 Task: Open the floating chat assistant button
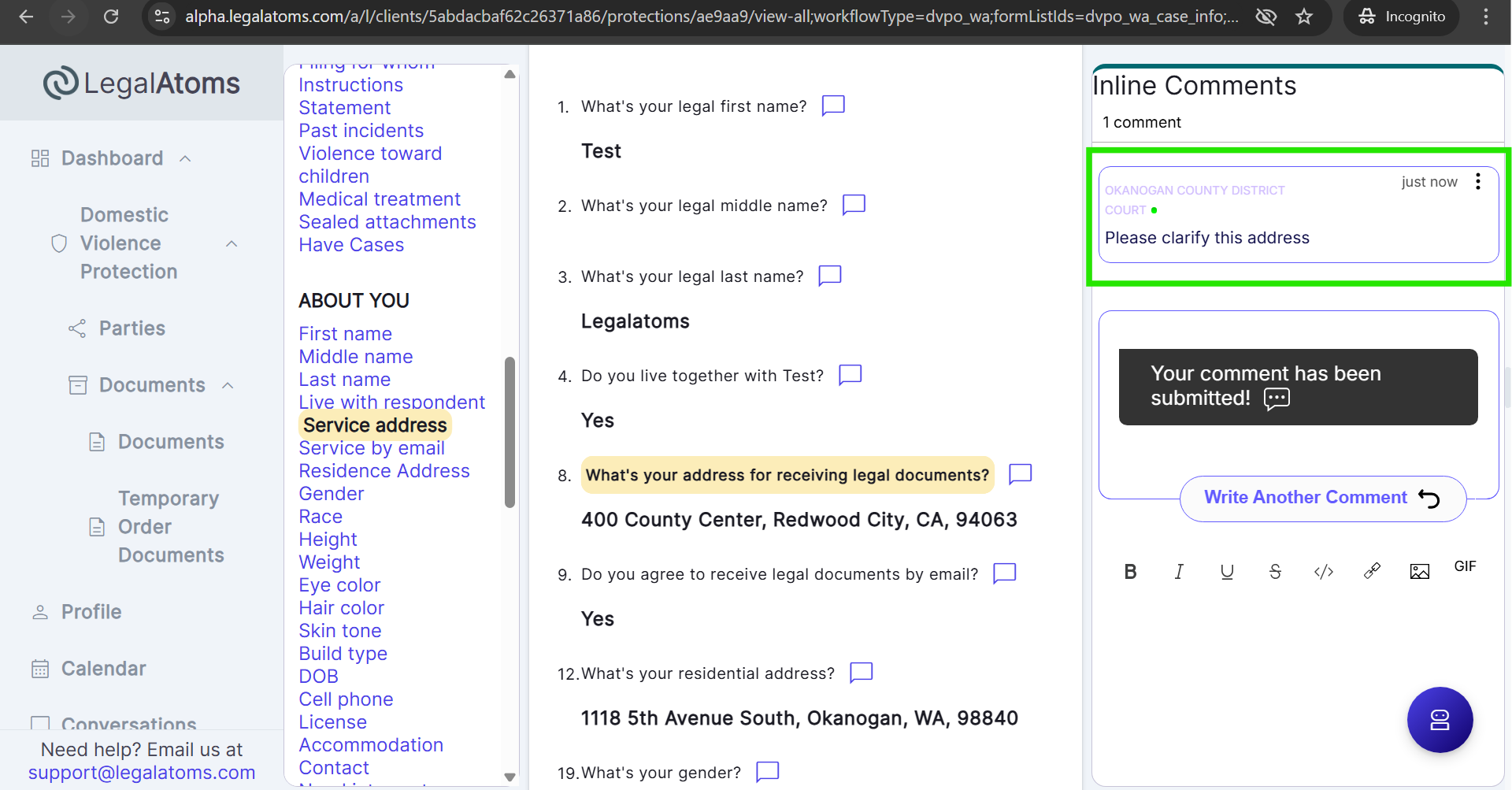1440,720
